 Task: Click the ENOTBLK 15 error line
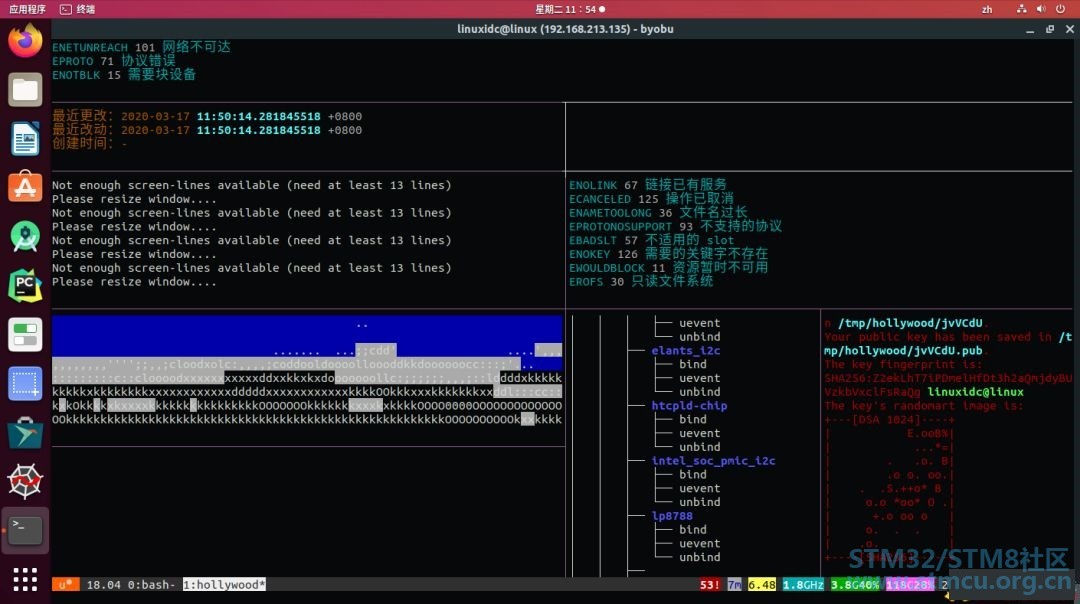tap(124, 74)
